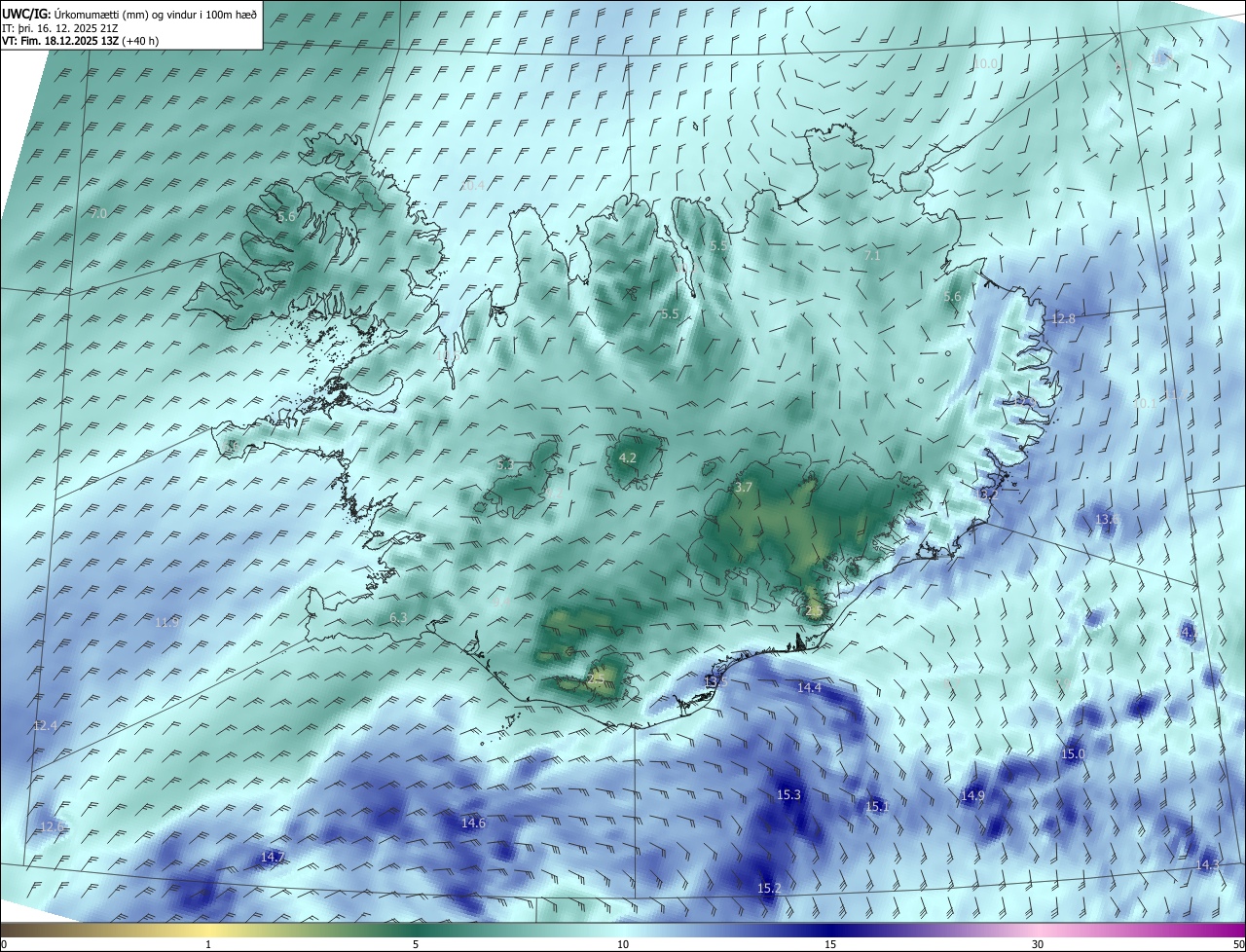Screen dimensions: 1246x952
Task: Click the 14.4 value label
Action: (x=809, y=688)
